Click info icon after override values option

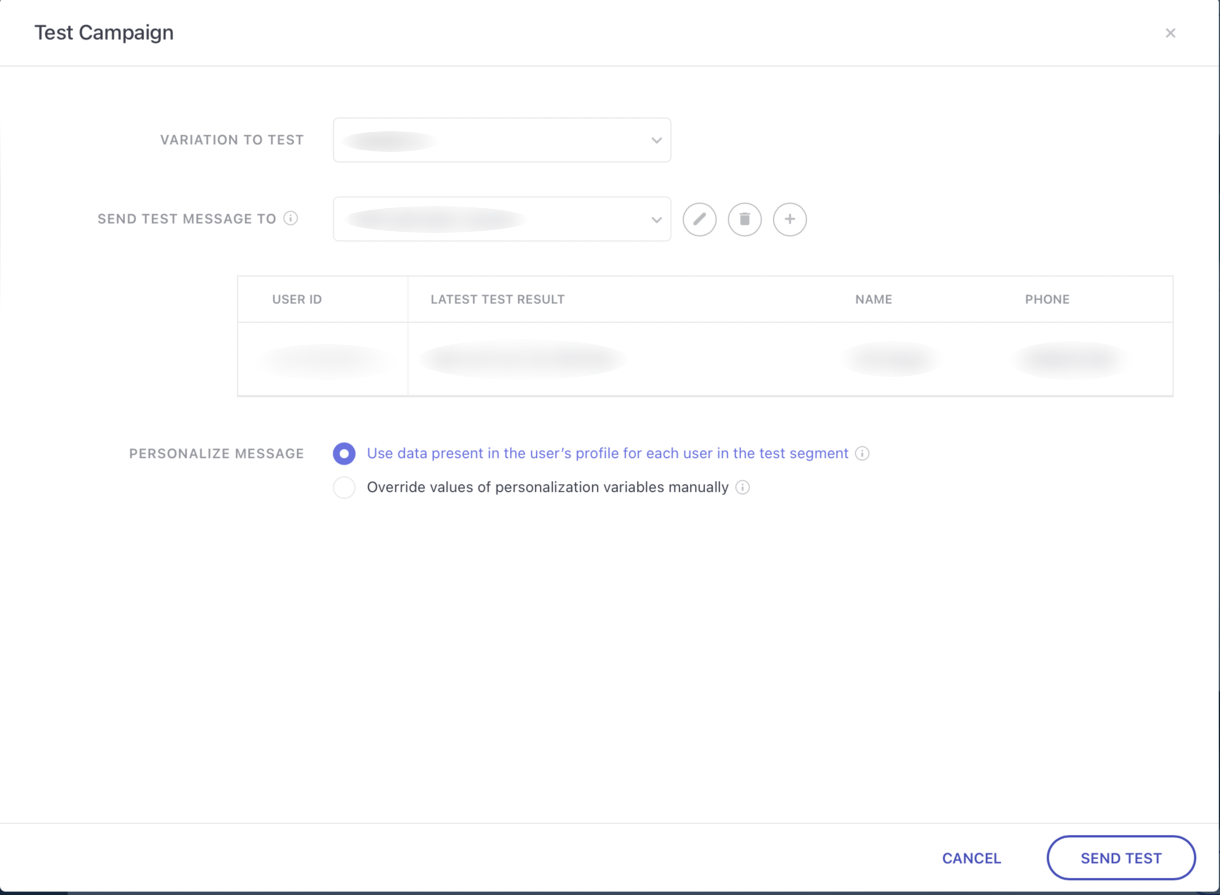[742, 487]
